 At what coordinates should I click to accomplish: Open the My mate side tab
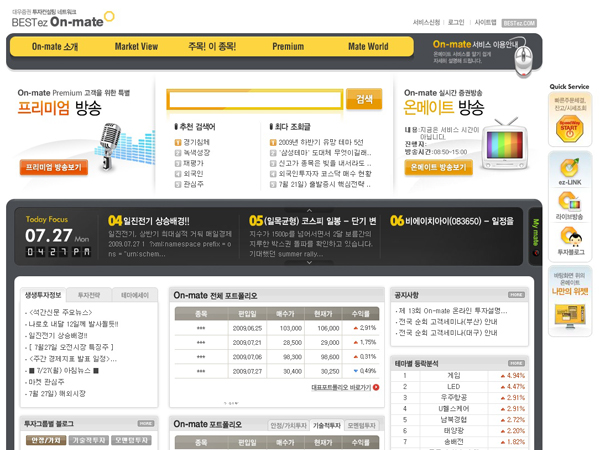click(x=536, y=235)
